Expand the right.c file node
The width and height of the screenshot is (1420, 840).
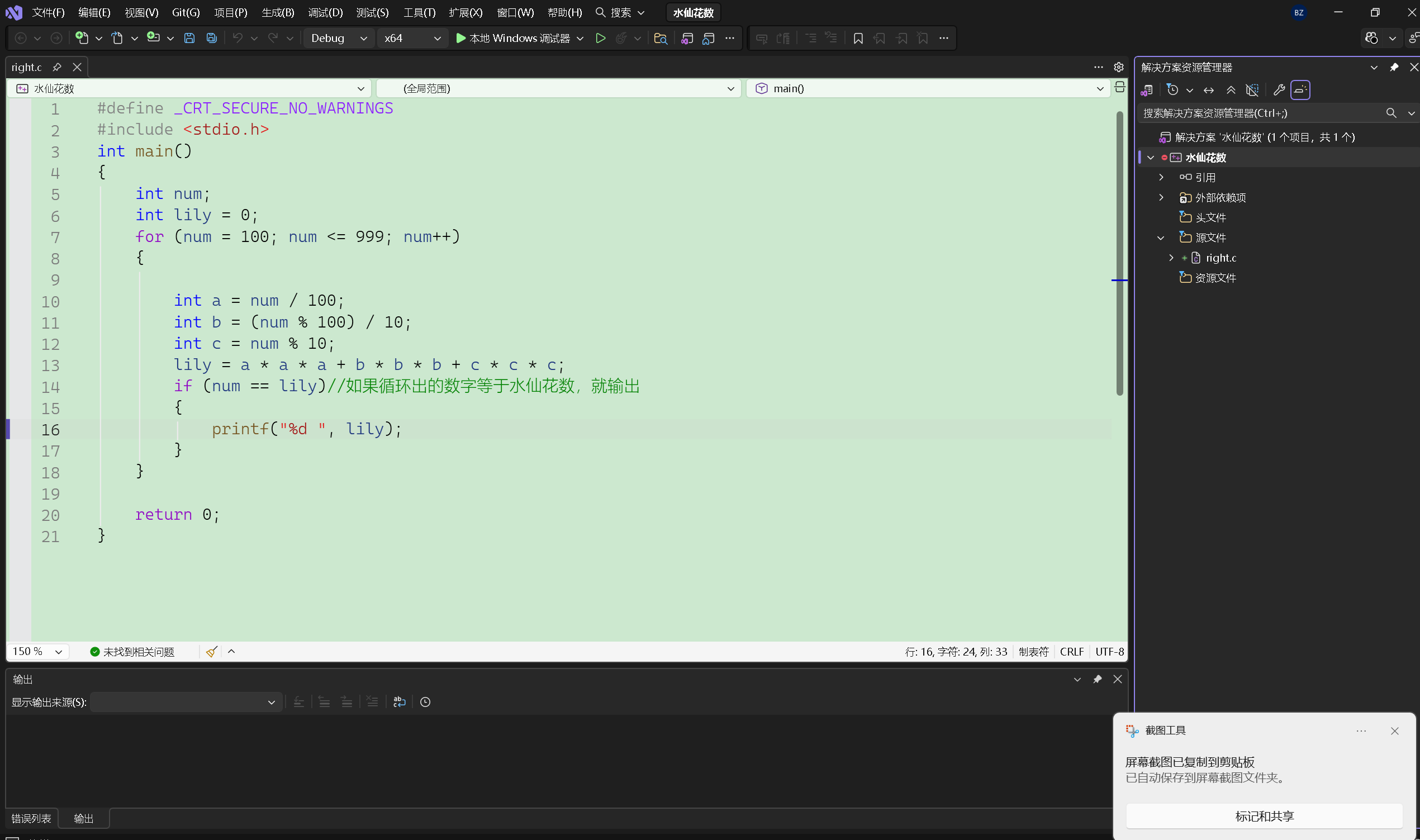pos(1171,258)
